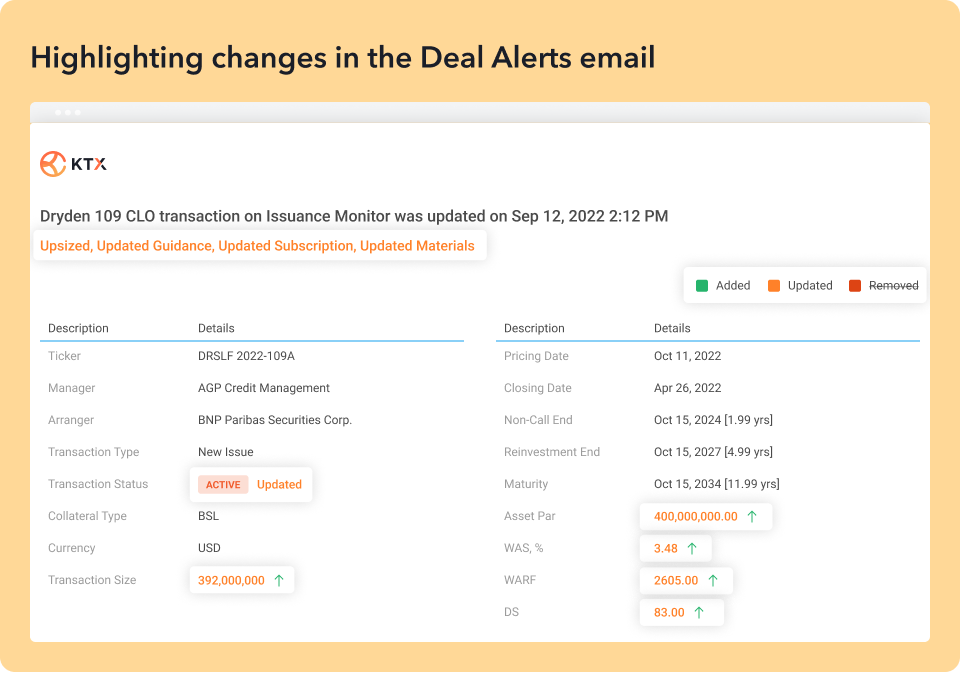Screen dimensions: 961x673
Task: Click the orange updated changes summary text
Action: (257, 246)
